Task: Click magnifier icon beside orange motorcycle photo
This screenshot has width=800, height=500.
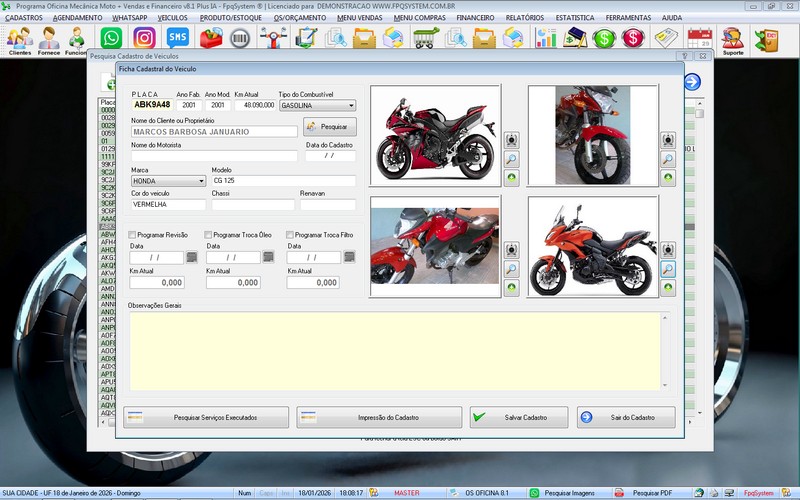Action: coord(667,269)
